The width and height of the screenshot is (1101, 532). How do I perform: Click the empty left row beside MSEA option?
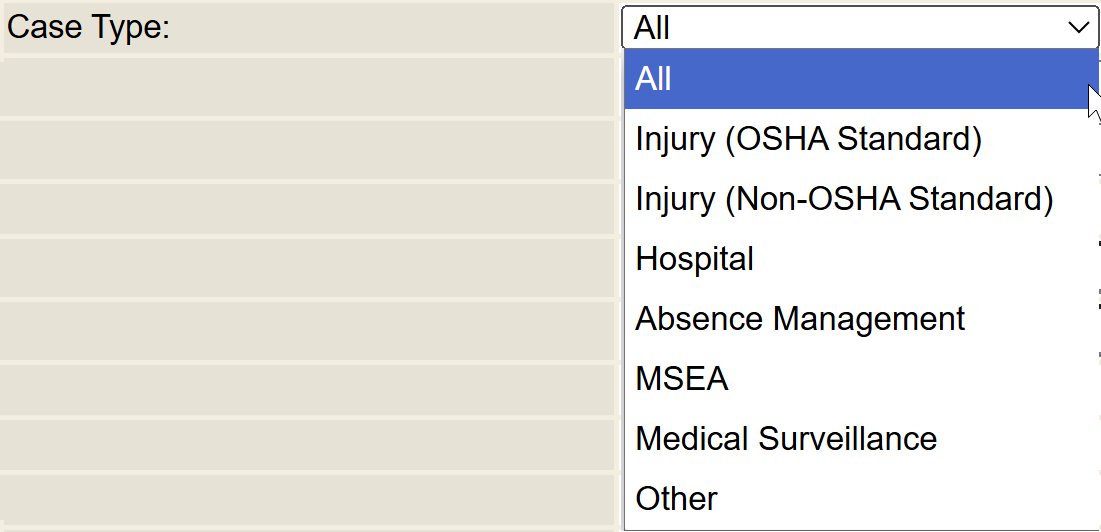pos(308,389)
